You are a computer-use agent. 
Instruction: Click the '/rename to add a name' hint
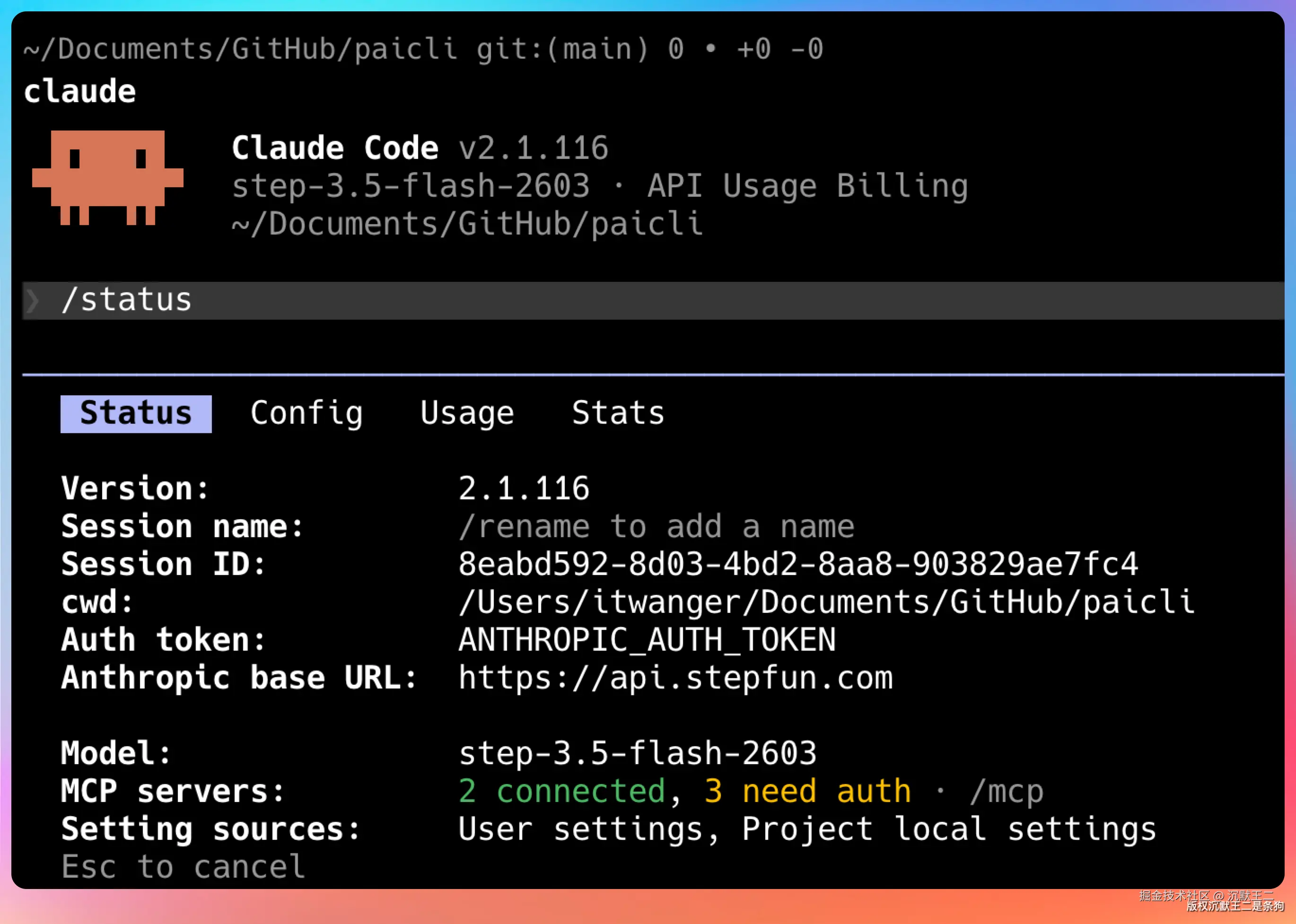point(656,527)
